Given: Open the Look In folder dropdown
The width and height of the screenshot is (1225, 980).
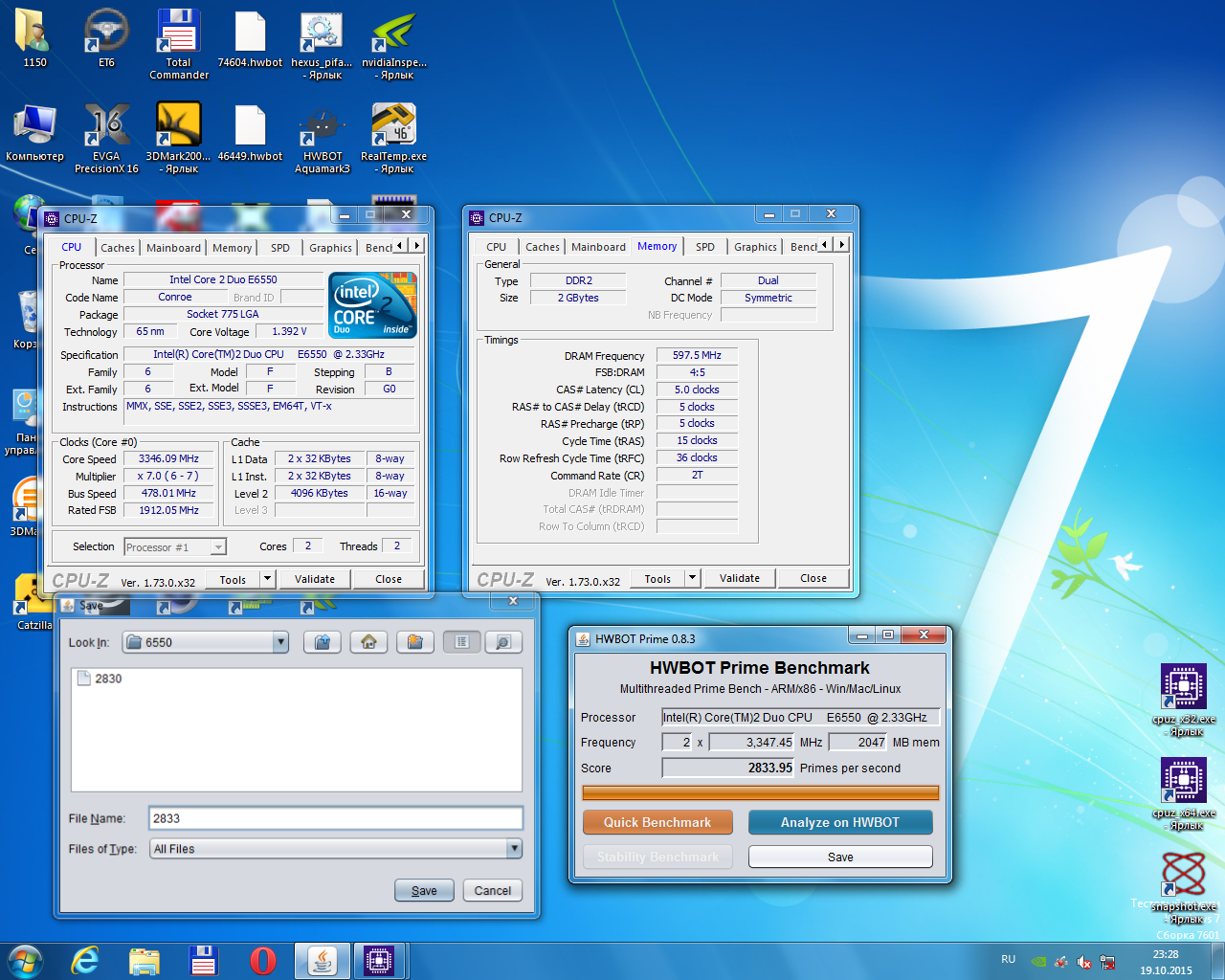Looking at the screenshot, I should [280, 642].
